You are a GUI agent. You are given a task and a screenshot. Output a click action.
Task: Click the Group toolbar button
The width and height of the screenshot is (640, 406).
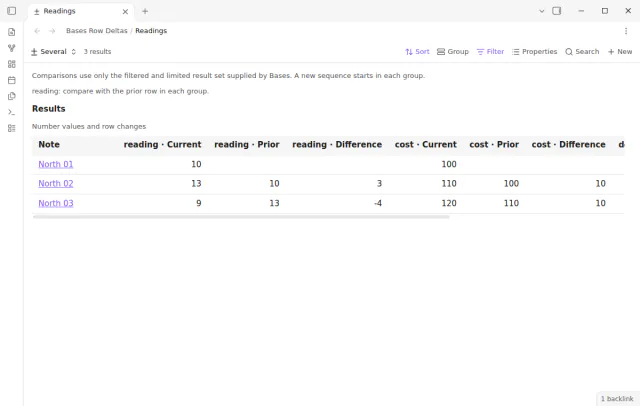pyautogui.click(x=453, y=52)
